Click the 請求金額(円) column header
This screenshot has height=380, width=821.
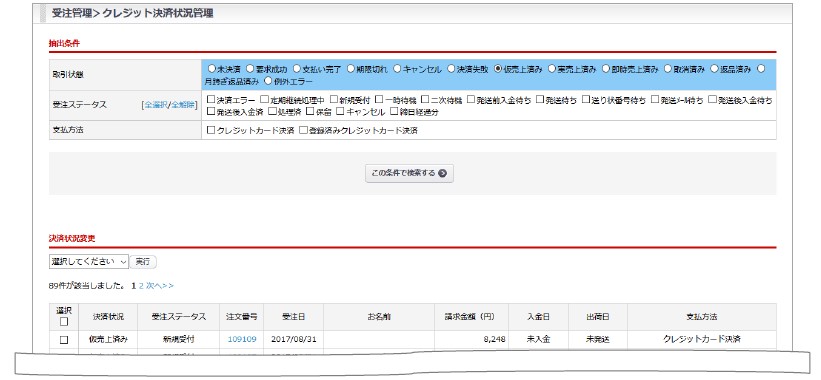(x=471, y=317)
